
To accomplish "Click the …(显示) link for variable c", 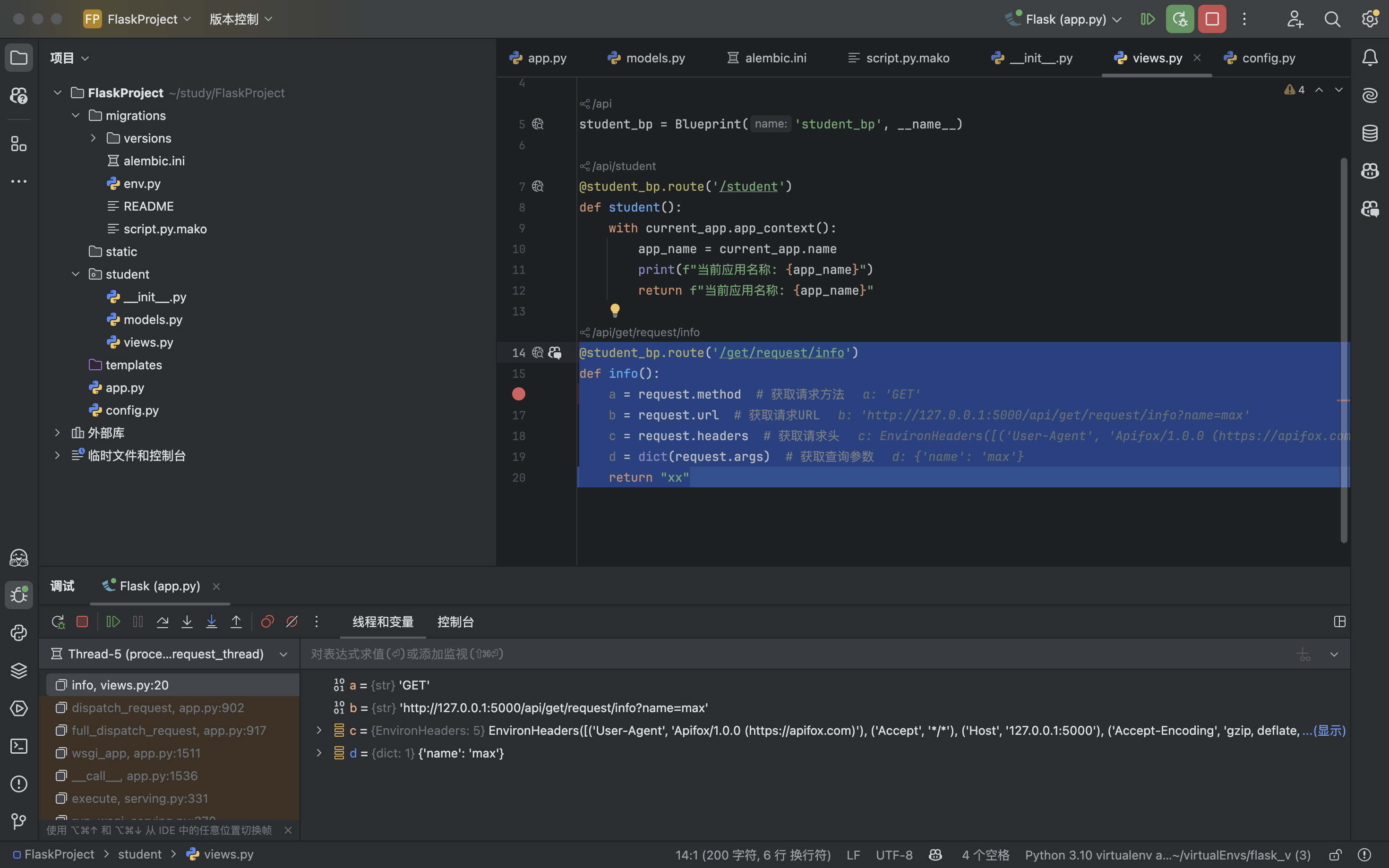I will (x=1324, y=730).
